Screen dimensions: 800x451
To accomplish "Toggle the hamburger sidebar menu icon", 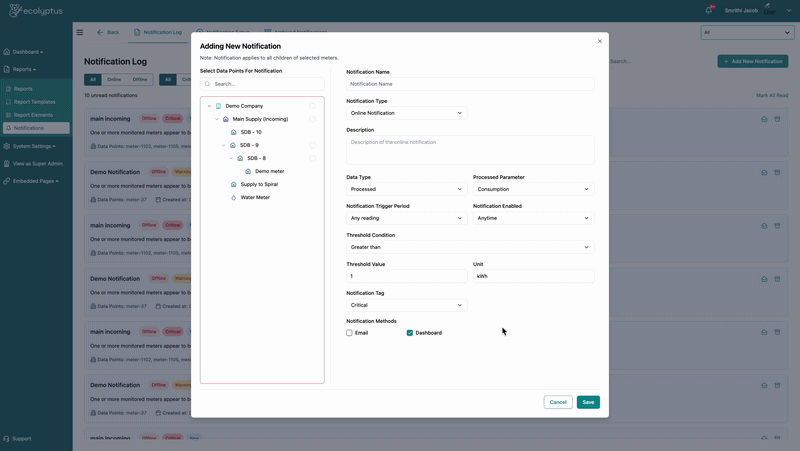I will click(80, 32).
